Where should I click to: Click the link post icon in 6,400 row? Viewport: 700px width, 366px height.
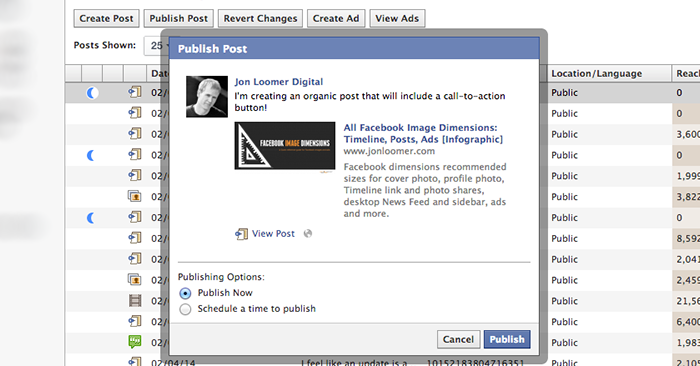coord(135,321)
